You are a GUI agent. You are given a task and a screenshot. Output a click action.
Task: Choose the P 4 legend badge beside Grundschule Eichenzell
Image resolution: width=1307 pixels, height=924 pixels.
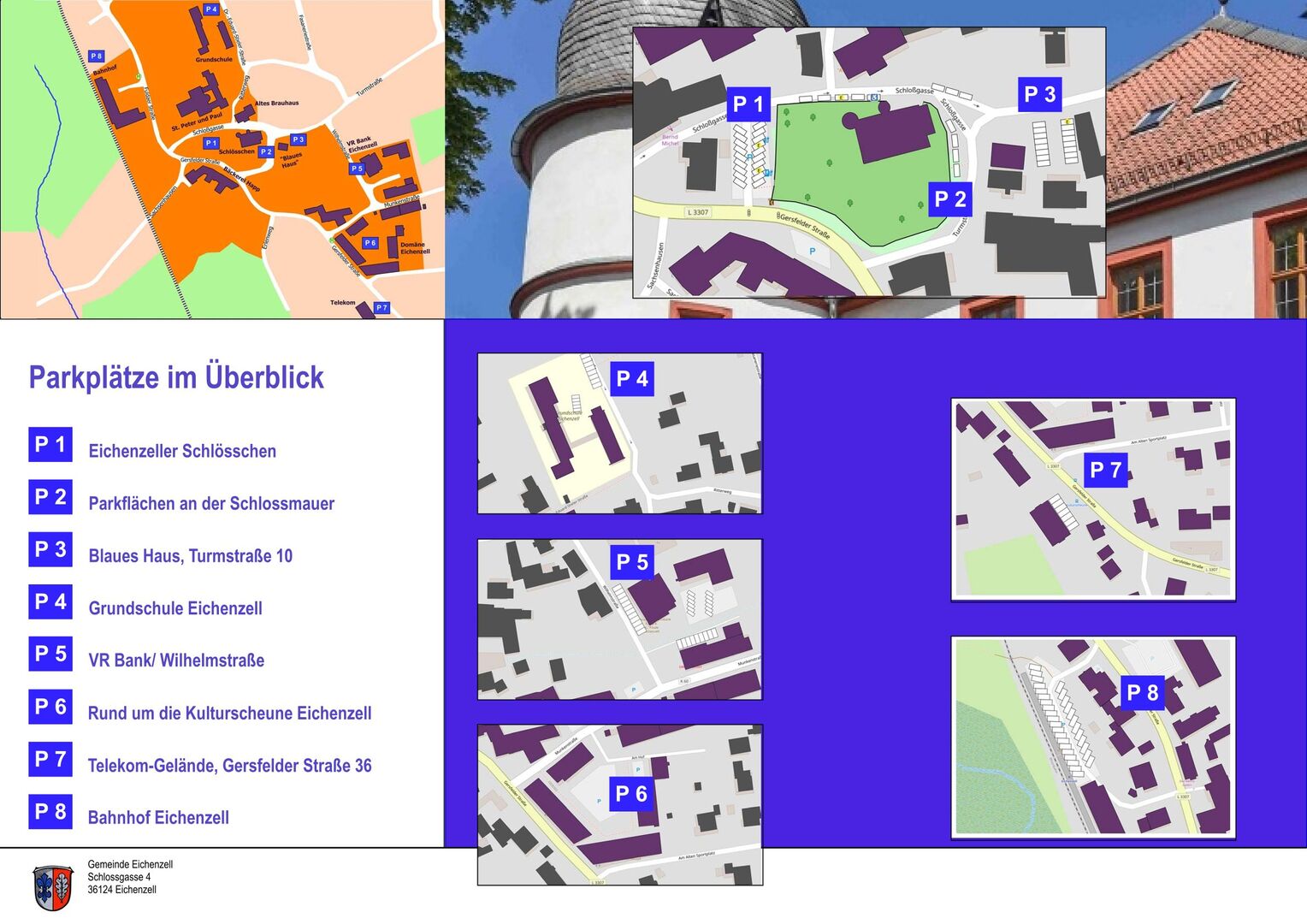[50, 602]
